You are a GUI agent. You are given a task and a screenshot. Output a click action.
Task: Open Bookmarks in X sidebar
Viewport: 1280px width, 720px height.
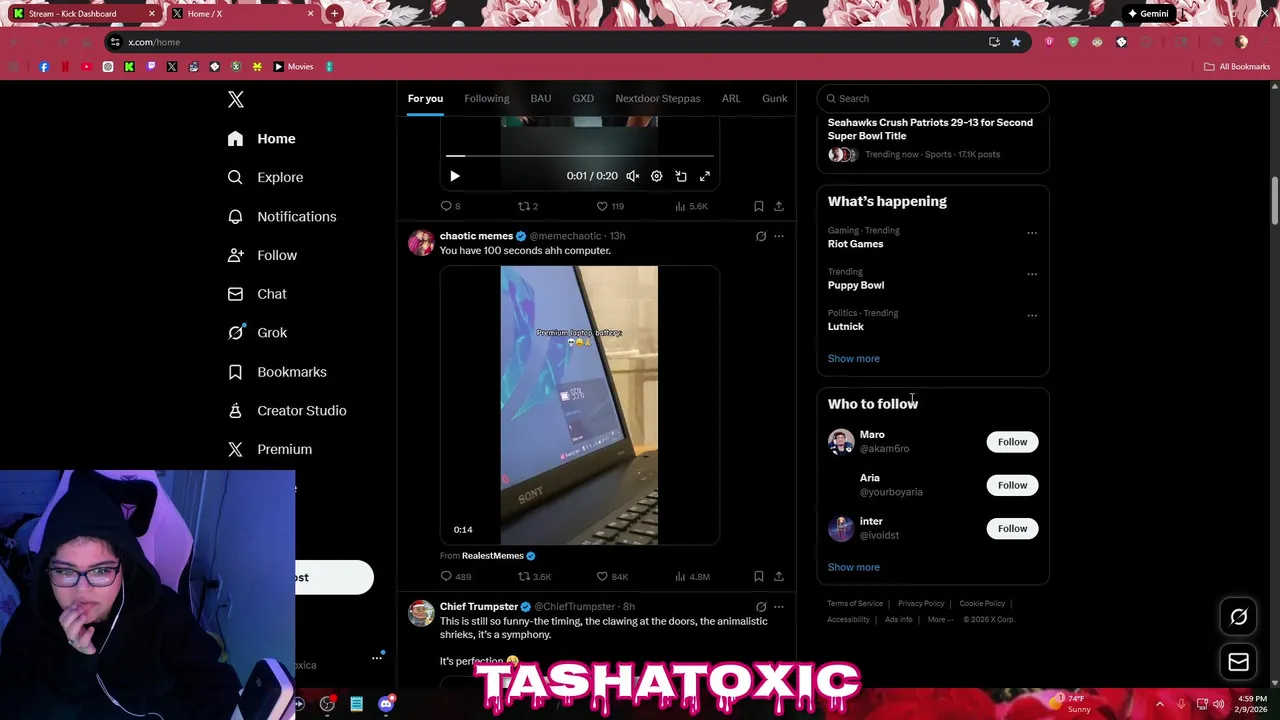tap(278, 372)
